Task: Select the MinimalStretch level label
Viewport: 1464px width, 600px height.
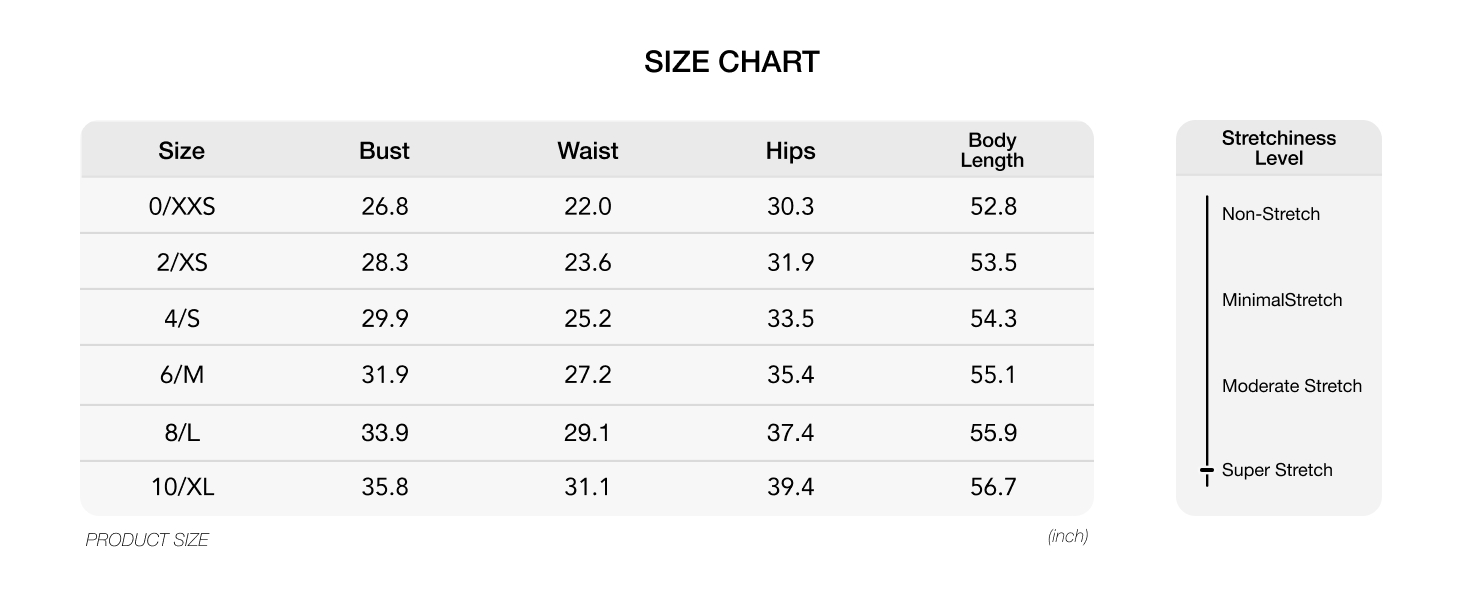Action: point(1282,300)
